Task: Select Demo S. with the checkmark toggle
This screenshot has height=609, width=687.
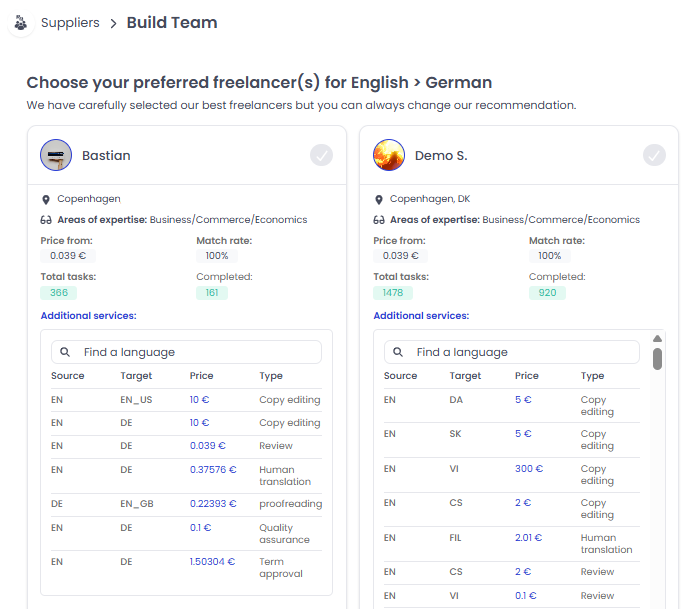Action: tap(654, 155)
